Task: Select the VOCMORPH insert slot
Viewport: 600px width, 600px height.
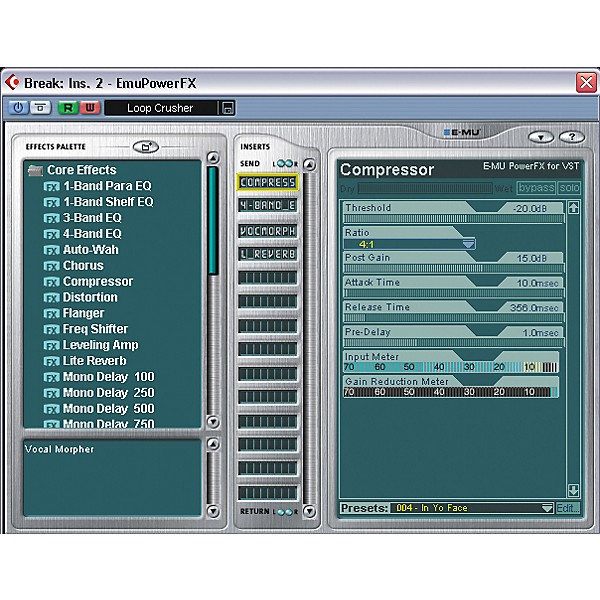Action: point(267,231)
